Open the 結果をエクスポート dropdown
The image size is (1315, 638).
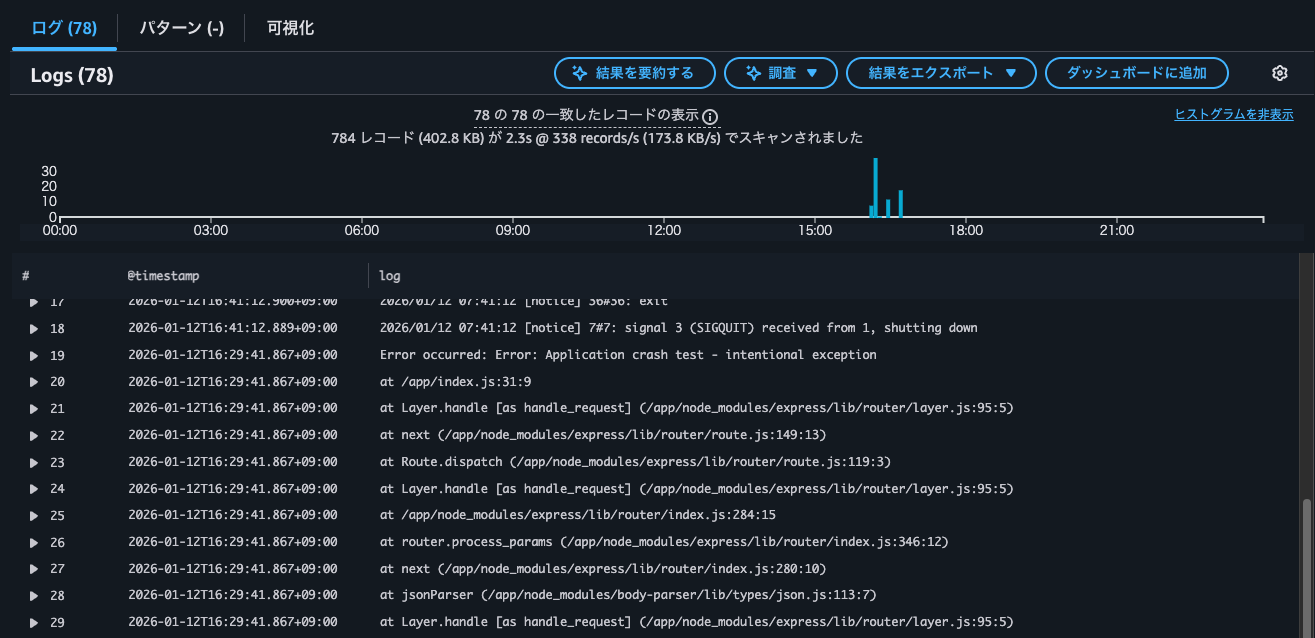pos(940,72)
